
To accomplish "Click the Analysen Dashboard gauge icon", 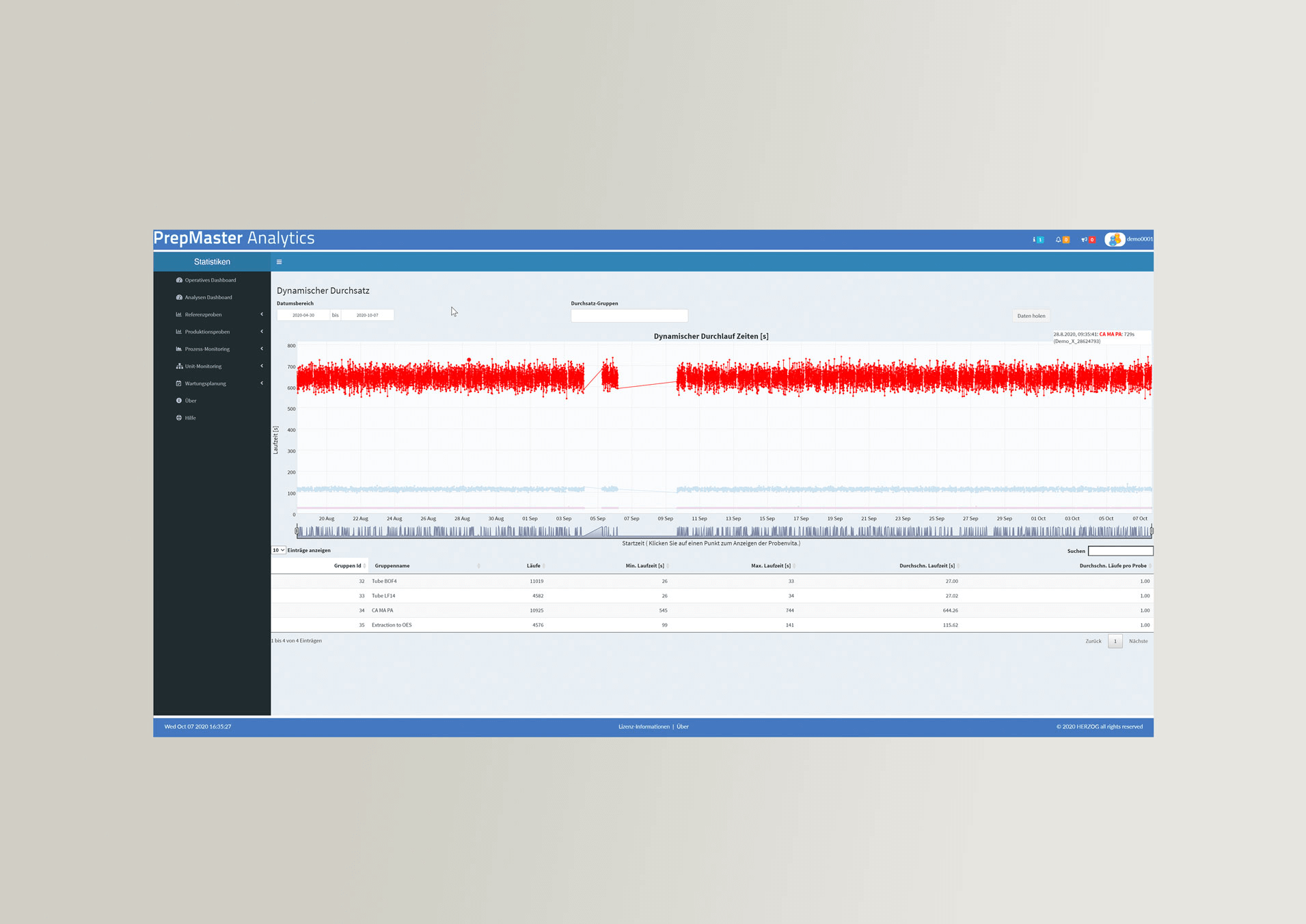I will [x=179, y=297].
